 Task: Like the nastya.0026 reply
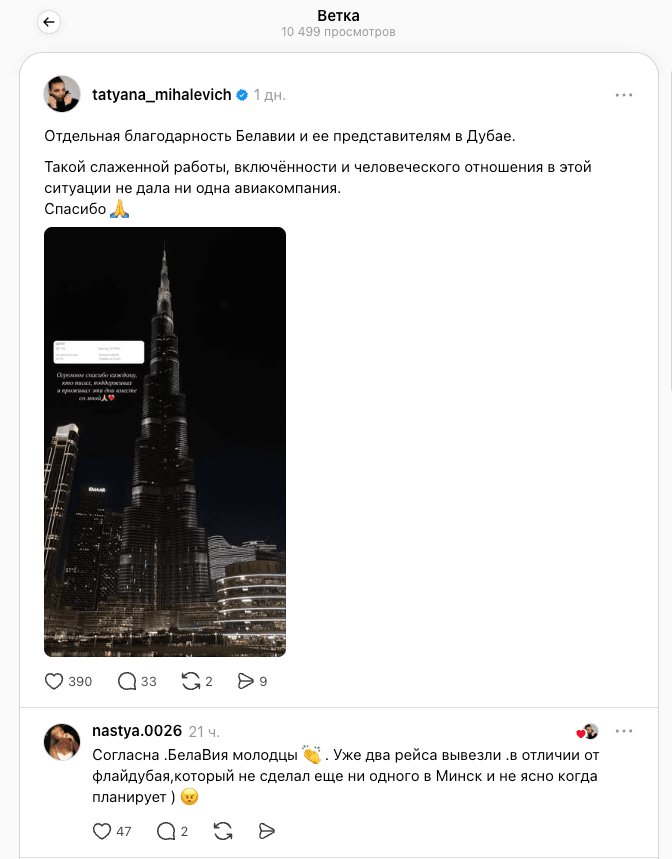(102, 832)
